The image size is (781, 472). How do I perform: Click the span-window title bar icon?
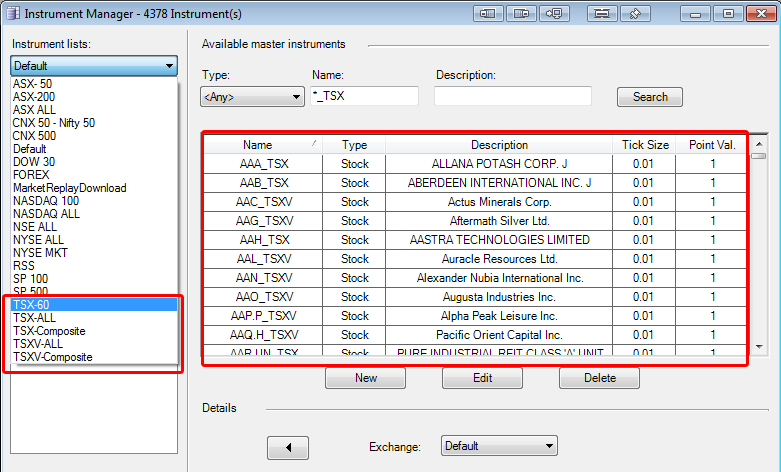[x=602, y=13]
